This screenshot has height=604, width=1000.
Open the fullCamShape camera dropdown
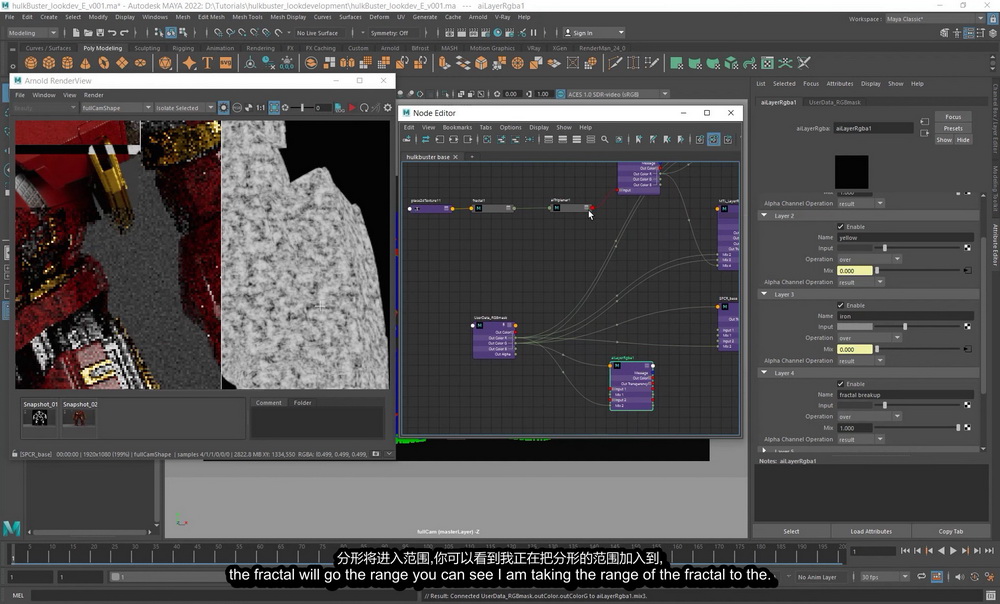pyautogui.click(x=116, y=108)
